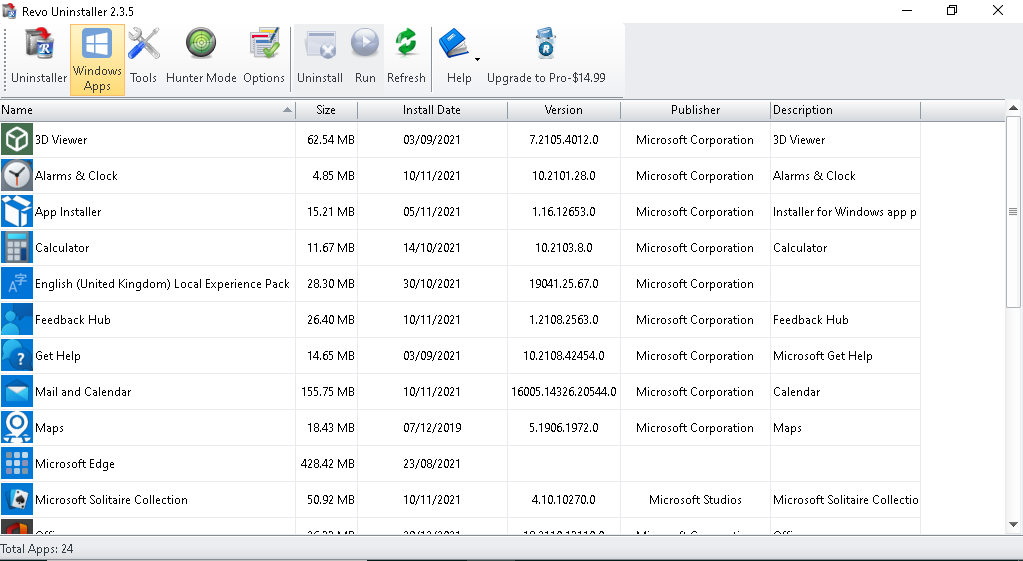Click Upgrade to Pro-$14.99
1023x561 pixels.
pyautogui.click(x=546, y=60)
